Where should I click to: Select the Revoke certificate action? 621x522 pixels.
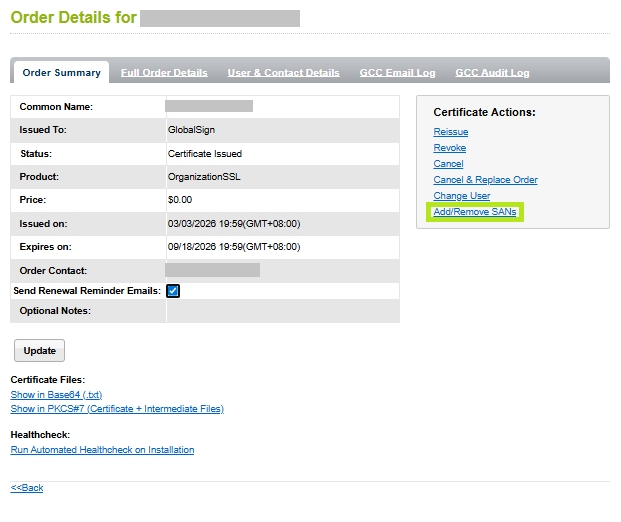pos(449,148)
